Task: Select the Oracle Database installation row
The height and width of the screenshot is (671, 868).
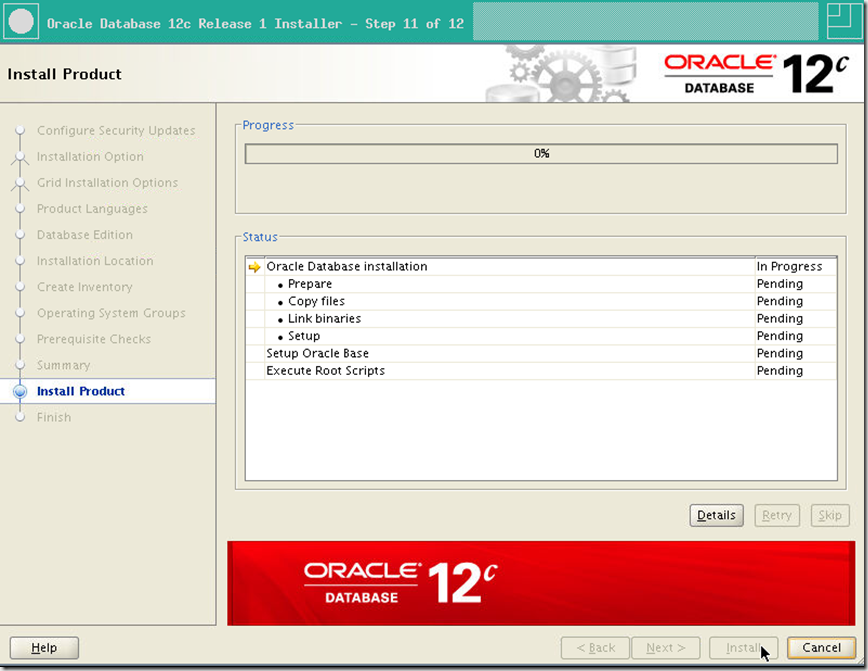Action: pos(541,267)
